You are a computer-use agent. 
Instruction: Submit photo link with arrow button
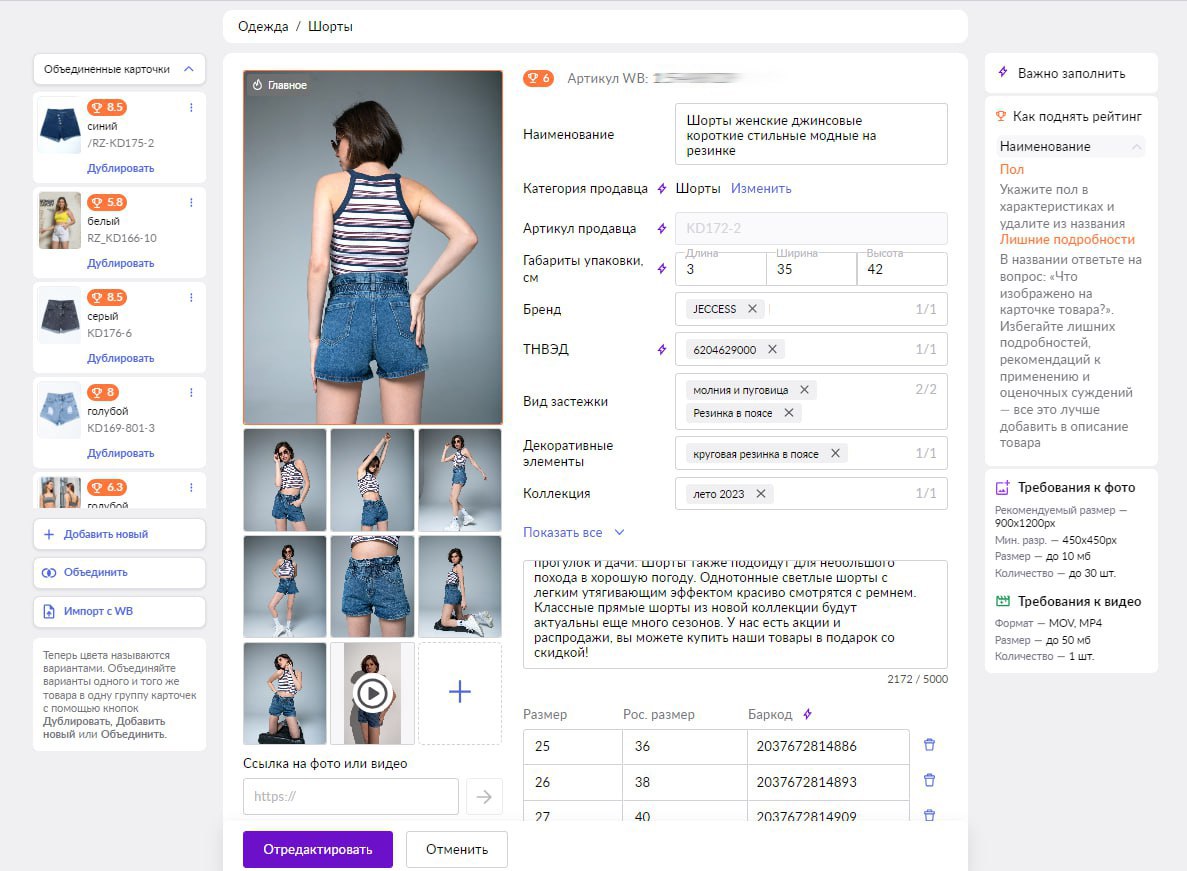[x=484, y=797]
